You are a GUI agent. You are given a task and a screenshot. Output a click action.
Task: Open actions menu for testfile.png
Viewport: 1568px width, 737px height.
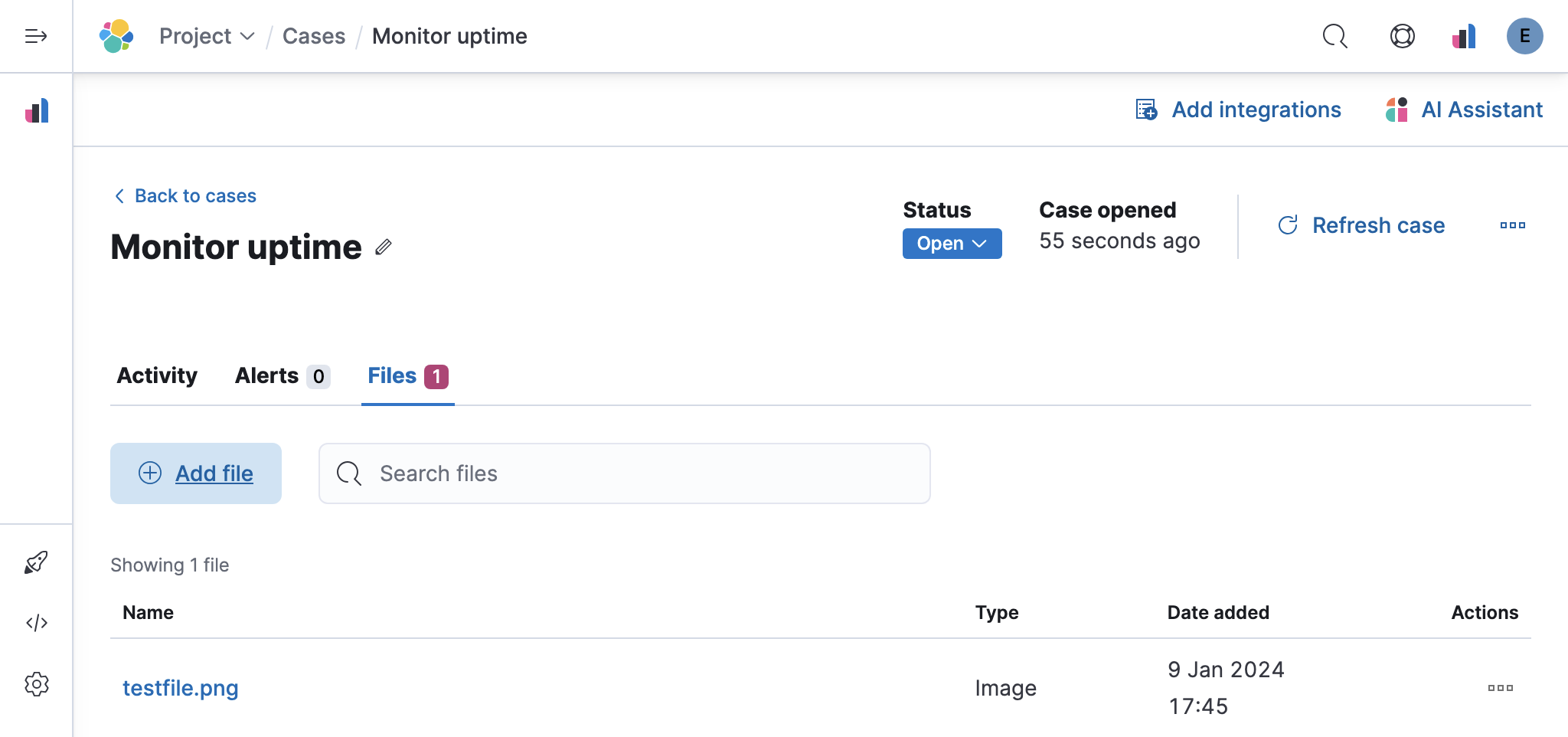1500,688
